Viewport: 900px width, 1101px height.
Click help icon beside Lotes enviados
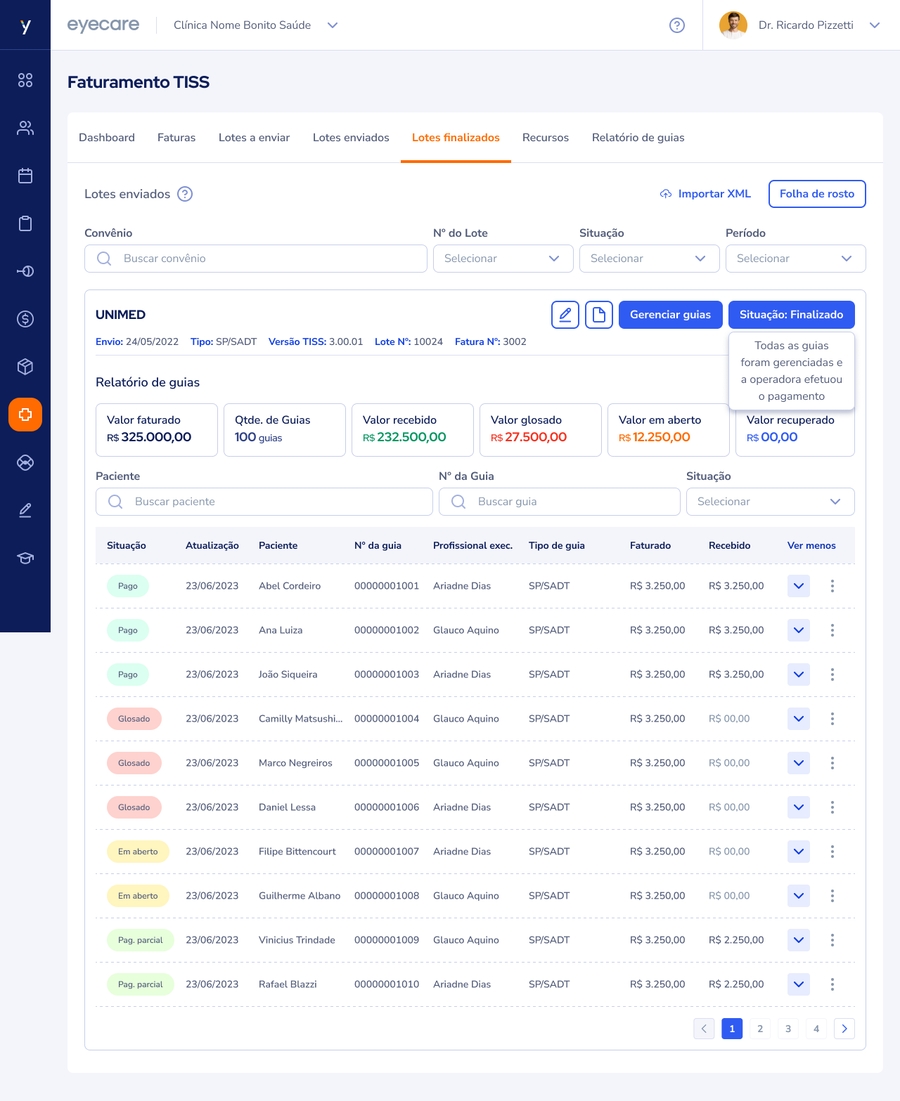point(185,194)
